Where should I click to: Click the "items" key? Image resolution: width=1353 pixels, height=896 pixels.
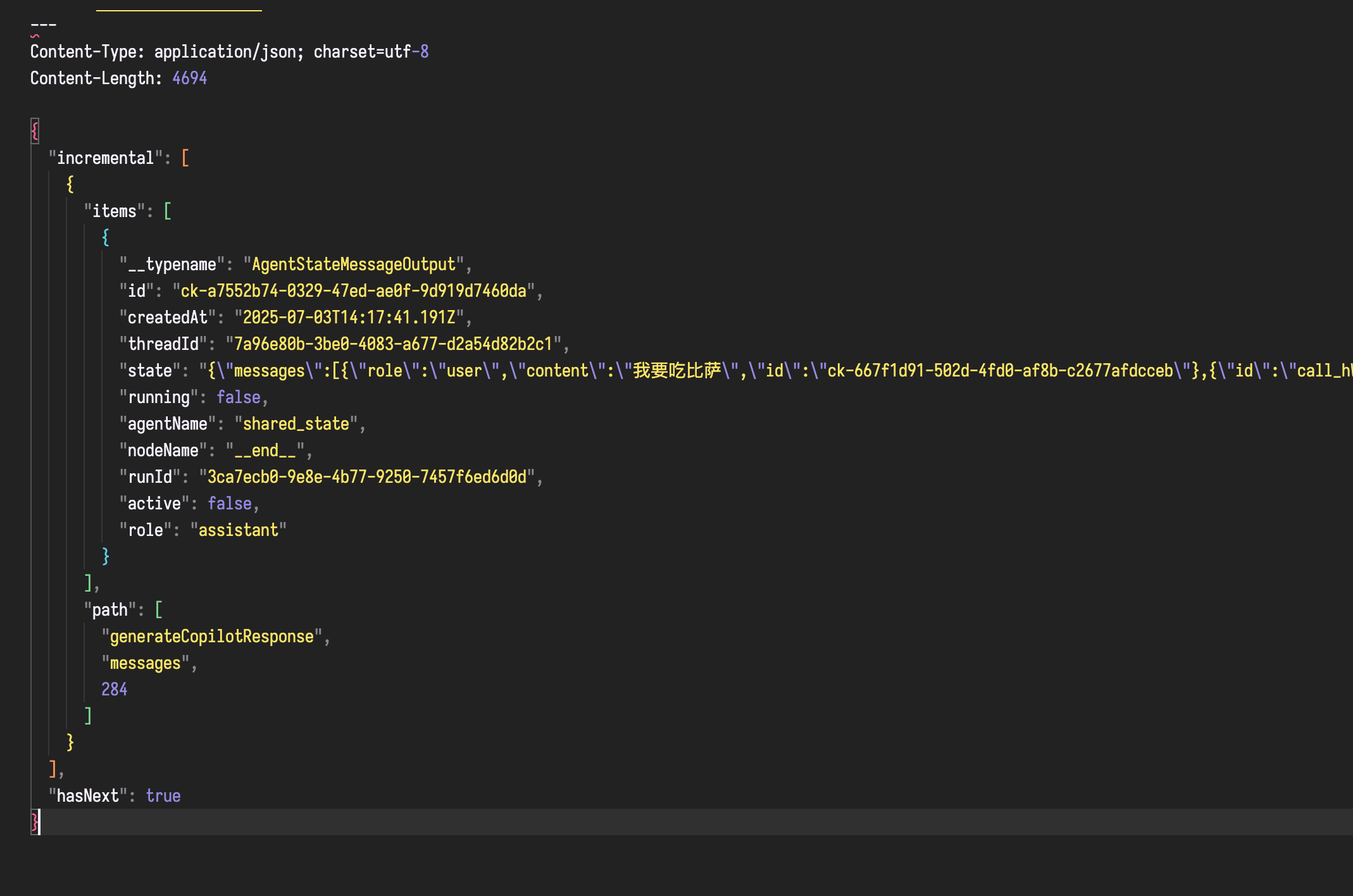click(x=115, y=211)
